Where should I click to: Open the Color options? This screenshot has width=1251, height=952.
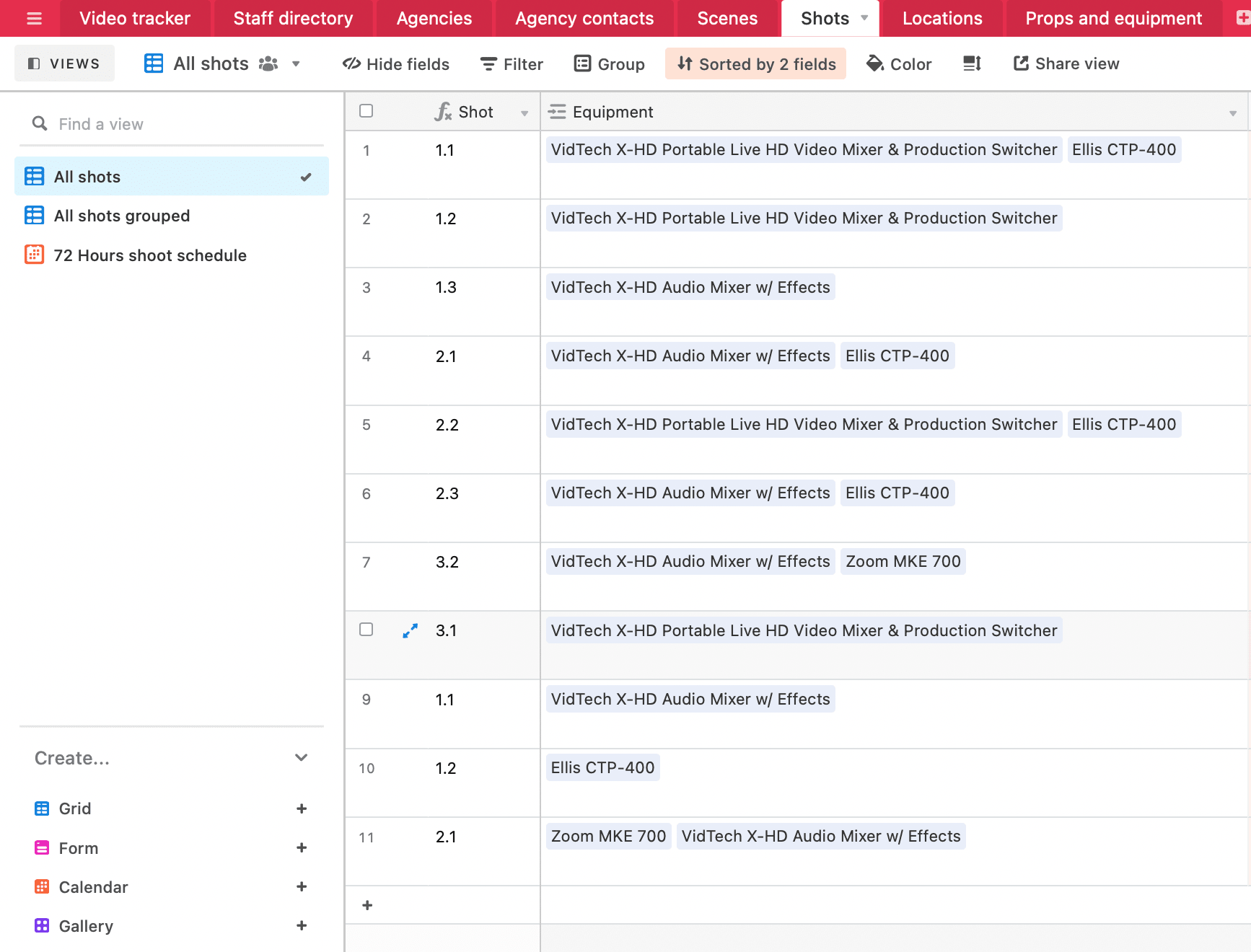(899, 64)
